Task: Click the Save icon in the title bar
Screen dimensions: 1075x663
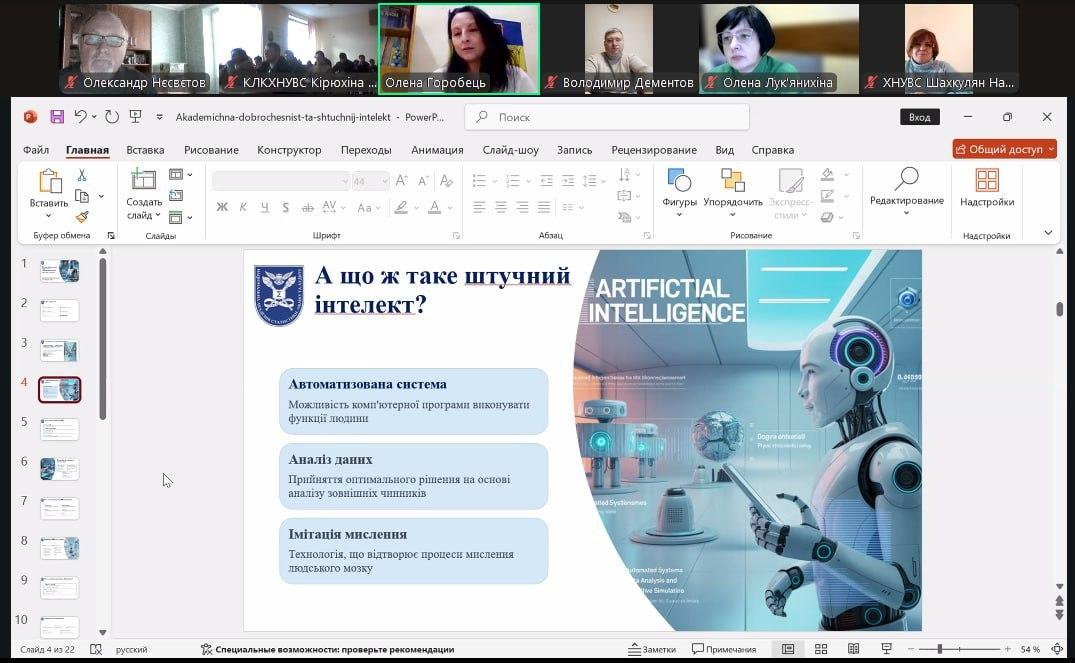Action: coord(57,117)
